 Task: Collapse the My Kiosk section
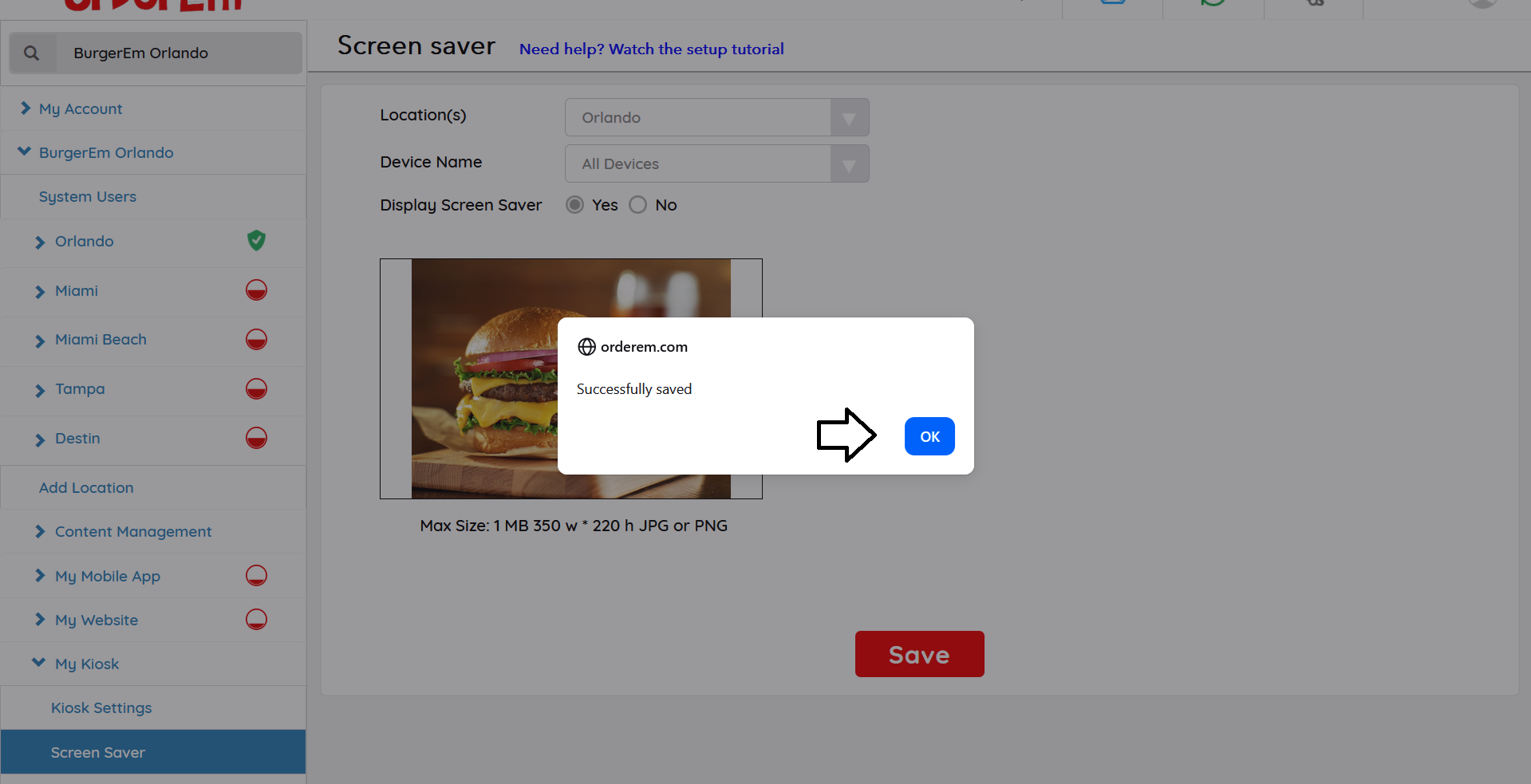point(86,664)
